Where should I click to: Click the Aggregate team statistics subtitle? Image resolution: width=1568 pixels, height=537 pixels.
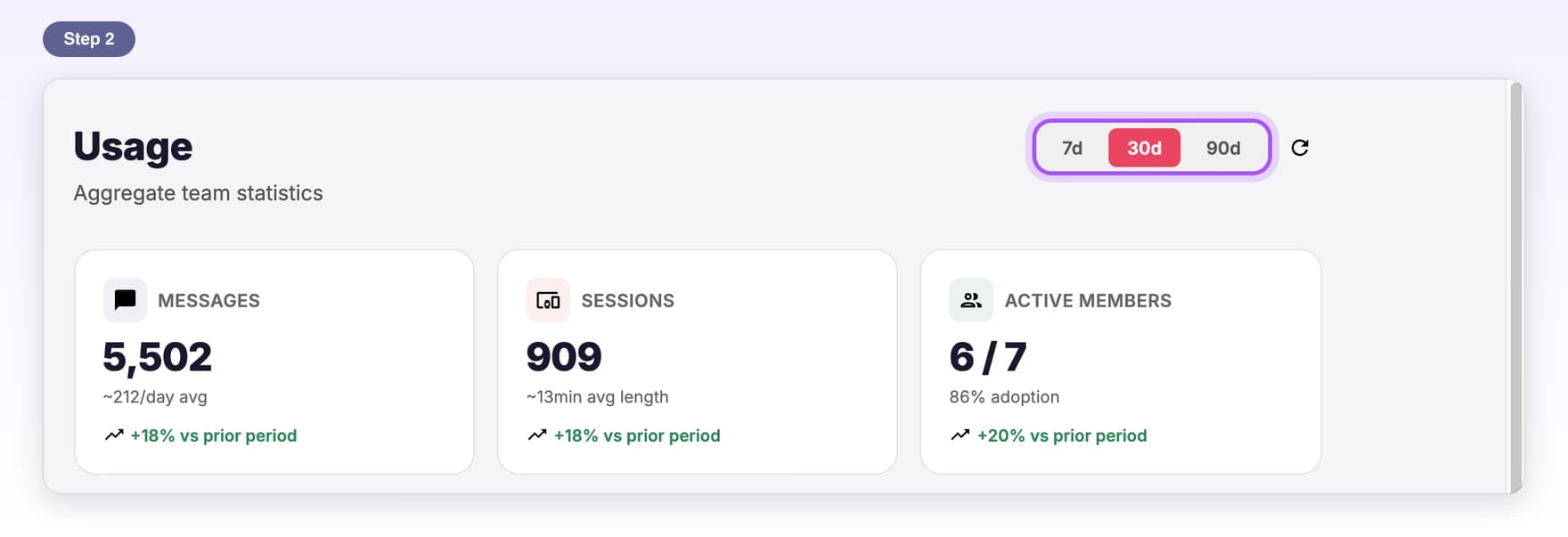pyautogui.click(x=198, y=193)
